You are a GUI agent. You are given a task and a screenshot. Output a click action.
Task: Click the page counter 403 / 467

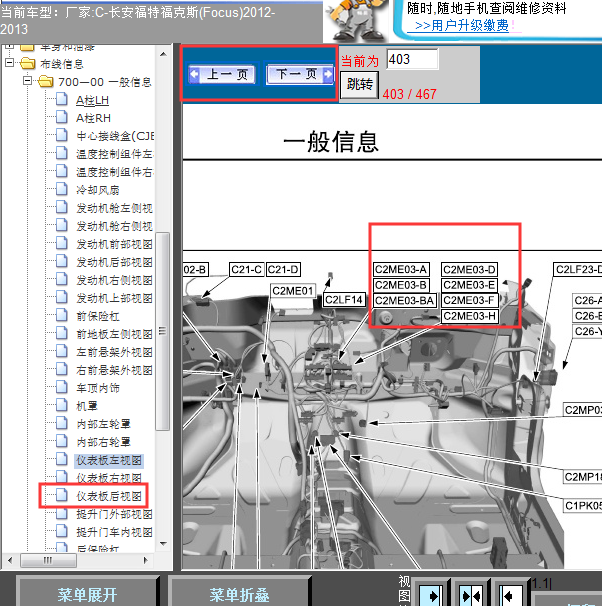[410, 94]
